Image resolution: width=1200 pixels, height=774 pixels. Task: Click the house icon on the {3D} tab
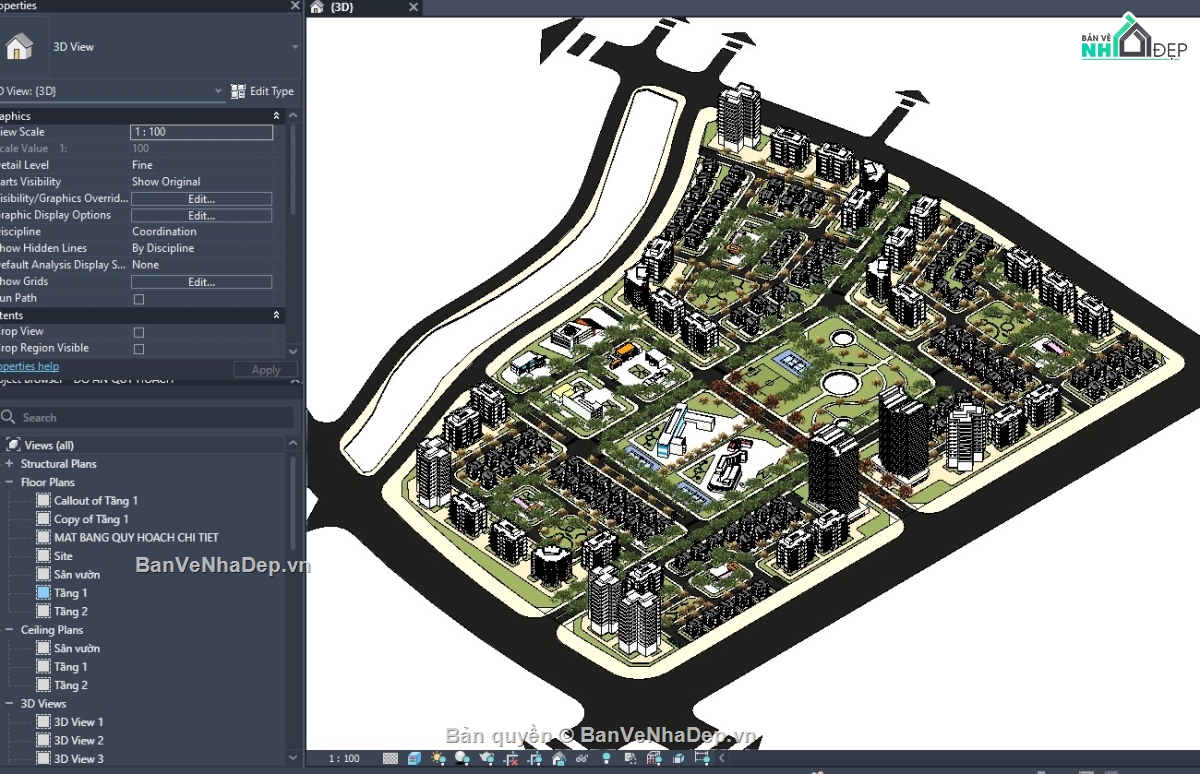coord(317,7)
